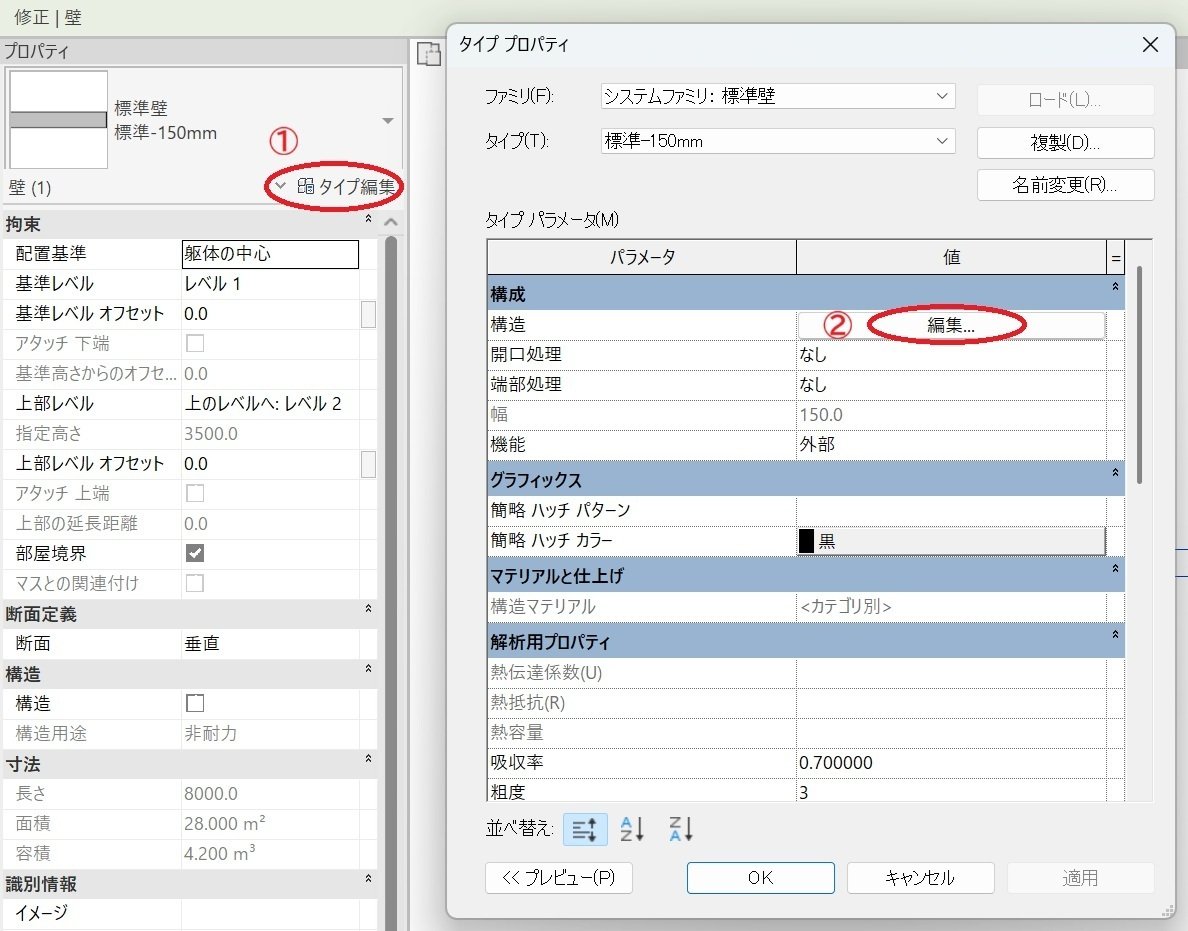Viewport: 1188px width, 931px height.
Task: Open the wall type selector dropdown arrow
Action: pyautogui.click(x=388, y=121)
